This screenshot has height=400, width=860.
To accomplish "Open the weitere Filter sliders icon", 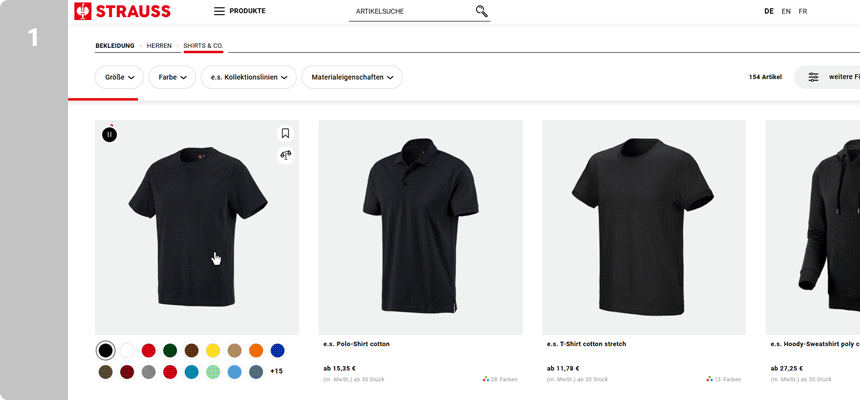I will [x=813, y=77].
